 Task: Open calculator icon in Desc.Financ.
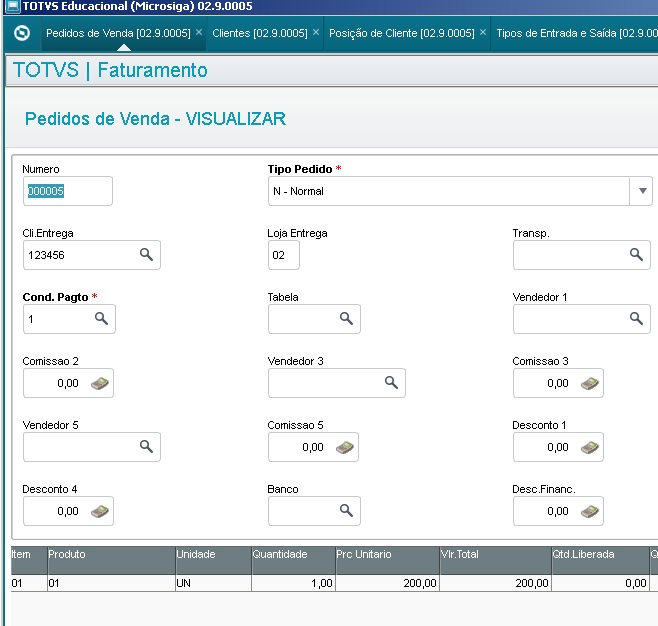[x=590, y=511]
